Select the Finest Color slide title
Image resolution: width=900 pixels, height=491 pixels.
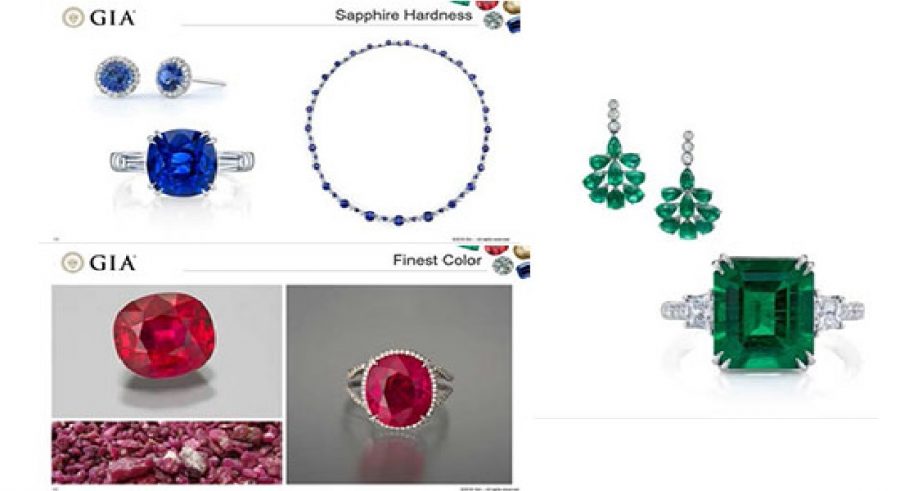pos(437,260)
